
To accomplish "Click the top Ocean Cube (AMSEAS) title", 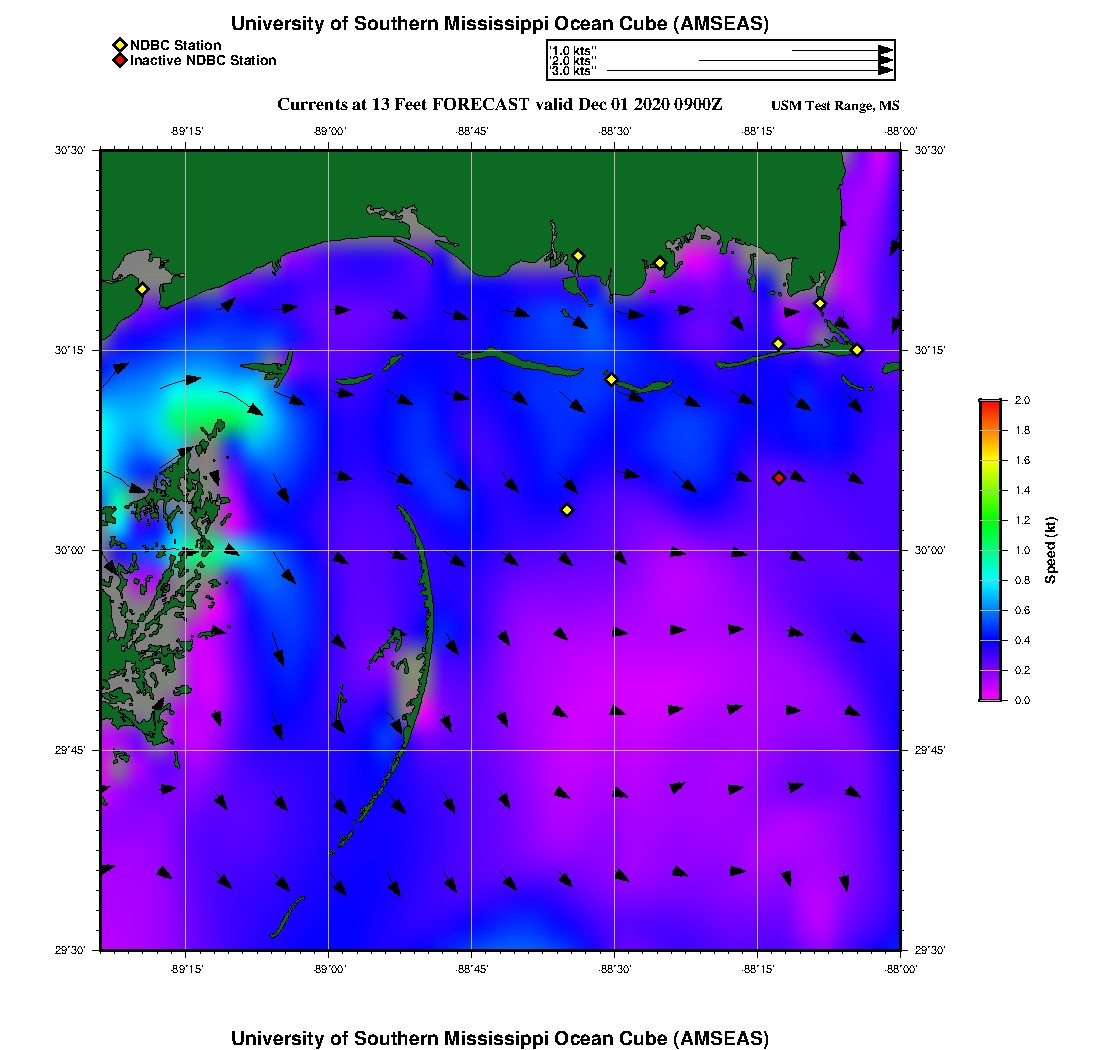I will click(500, 24).
